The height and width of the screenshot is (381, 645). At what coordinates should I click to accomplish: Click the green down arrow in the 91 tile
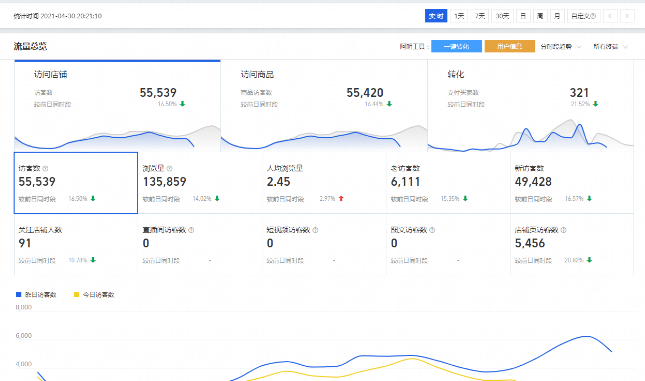[x=93, y=260]
